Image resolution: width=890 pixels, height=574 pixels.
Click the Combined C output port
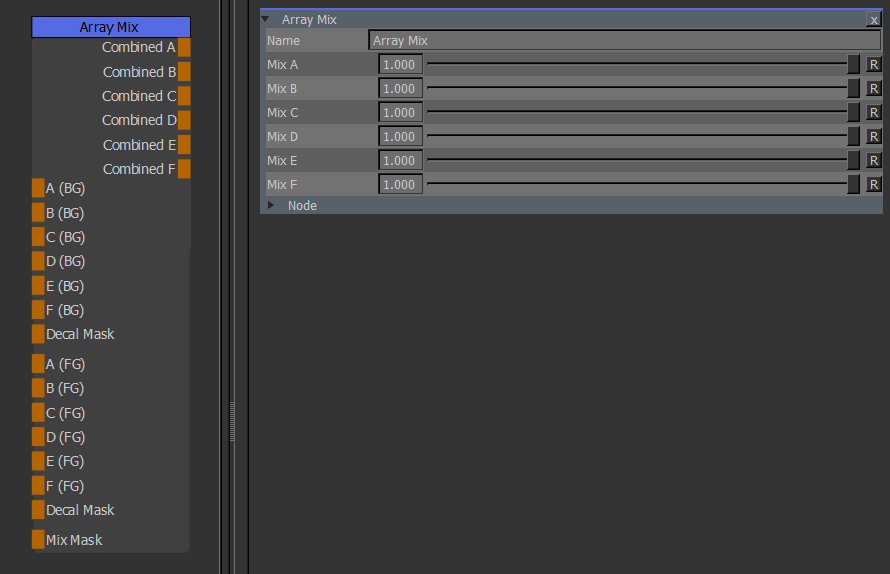(184, 96)
